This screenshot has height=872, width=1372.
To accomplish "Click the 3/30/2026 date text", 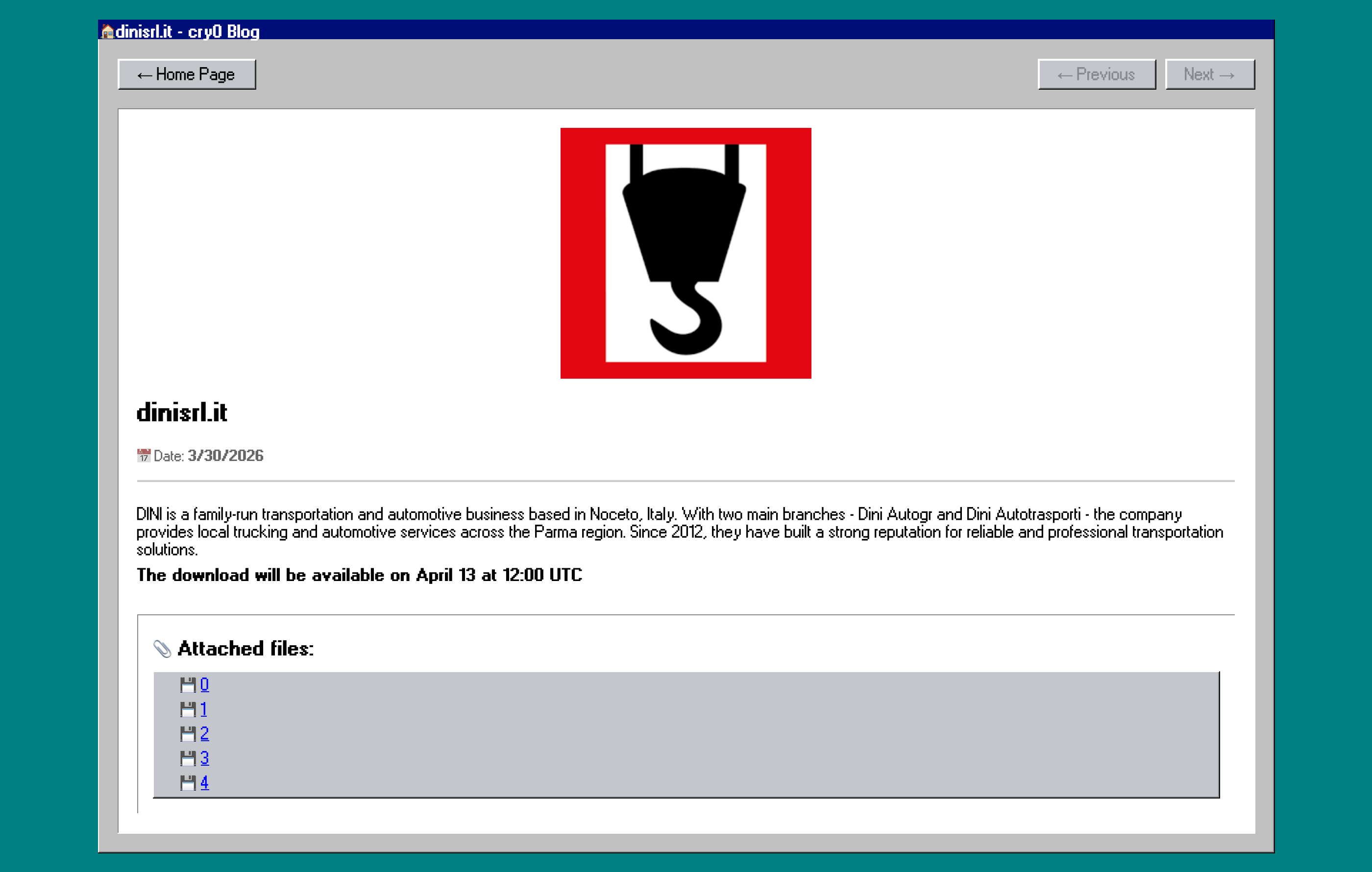I will [x=225, y=455].
